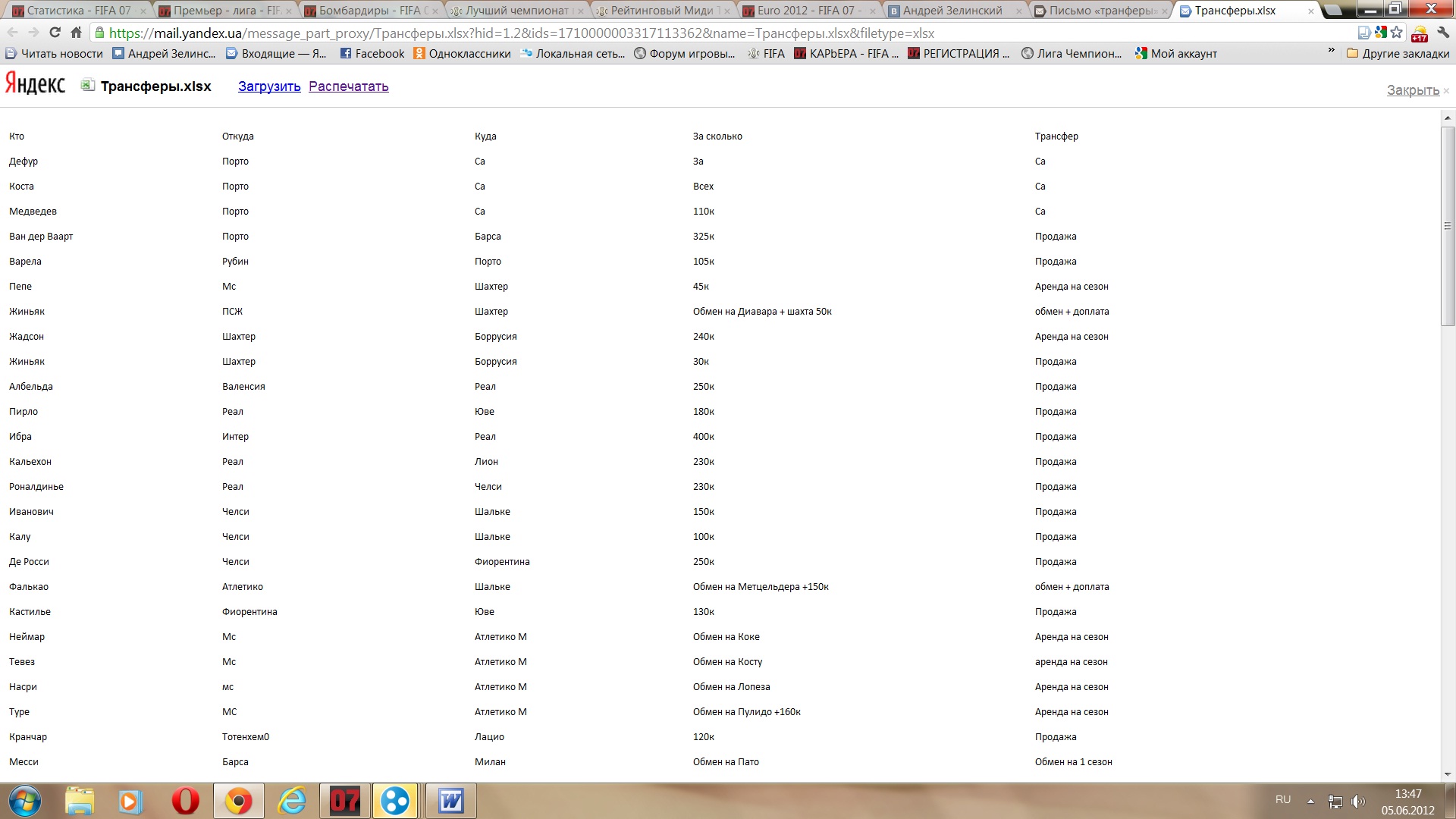Click the Распечатать print link
Screen dimensions: 1456x819
(x=349, y=86)
